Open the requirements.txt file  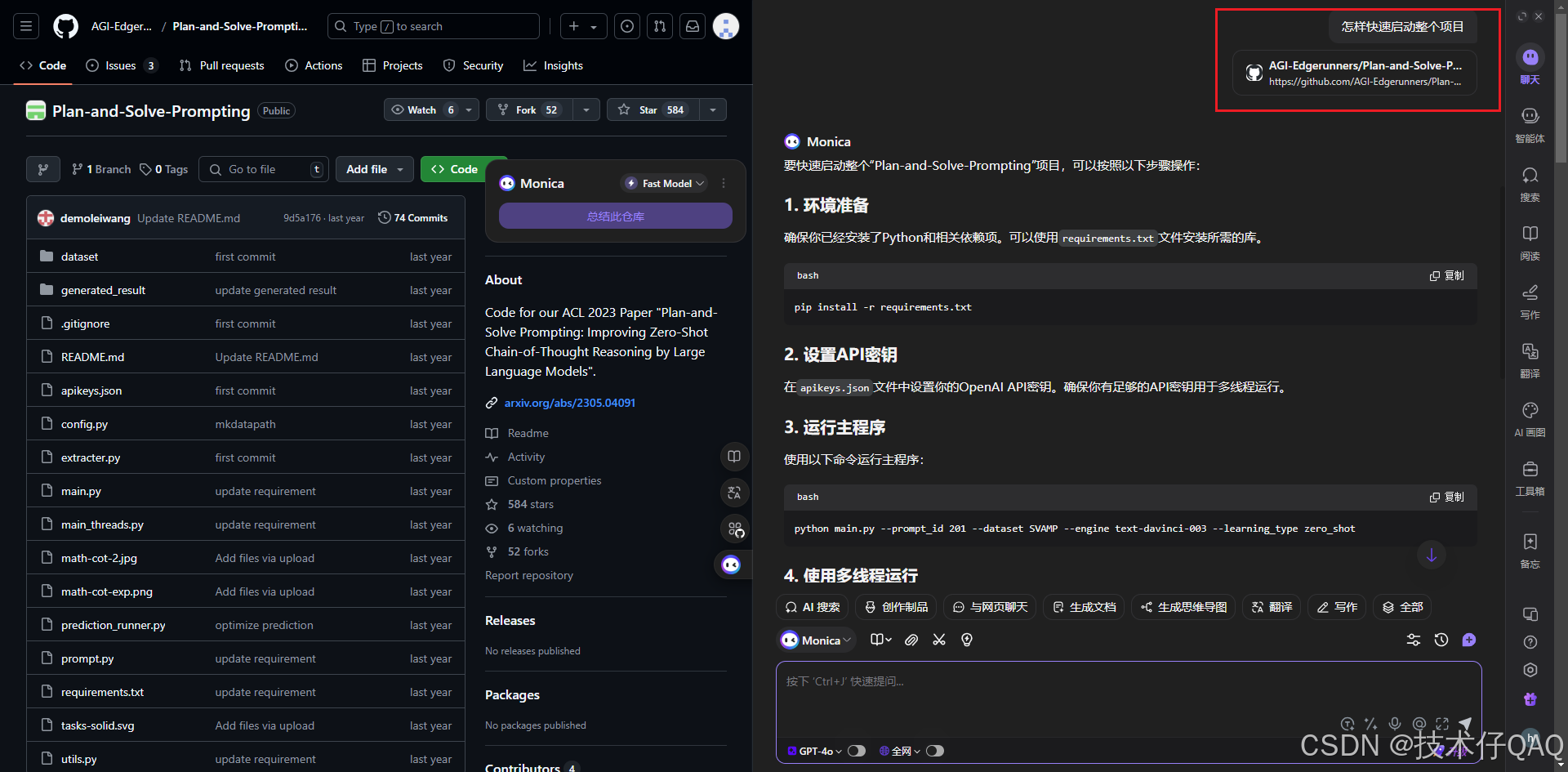102,692
